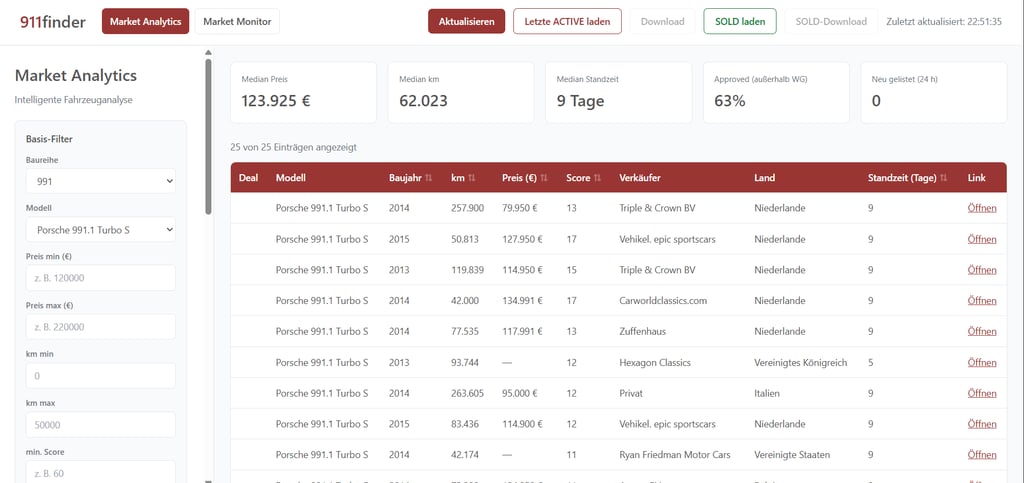Click the Verkäufer column header

pyautogui.click(x=639, y=178)
